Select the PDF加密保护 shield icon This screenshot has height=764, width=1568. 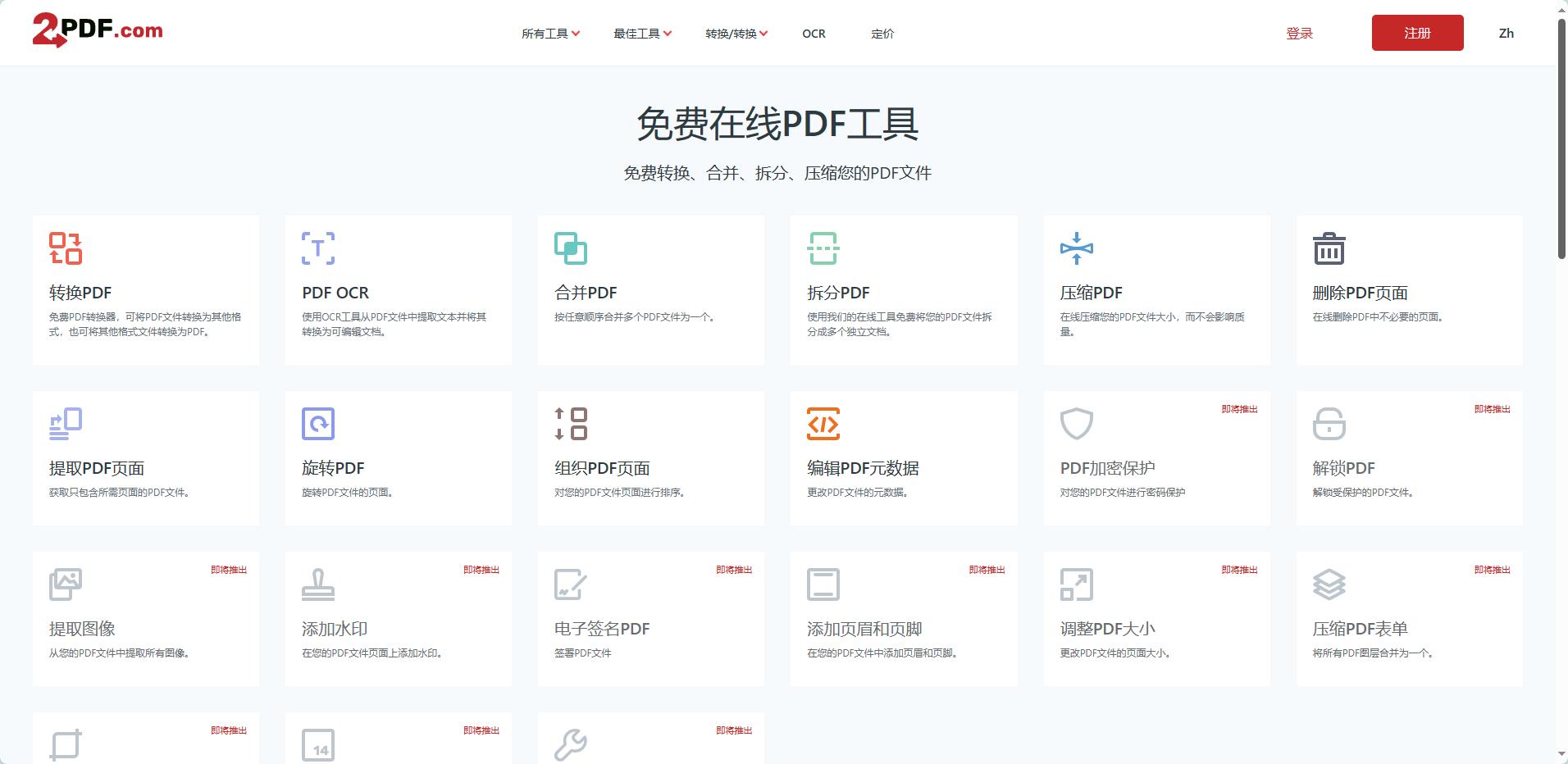point(1076,424)
